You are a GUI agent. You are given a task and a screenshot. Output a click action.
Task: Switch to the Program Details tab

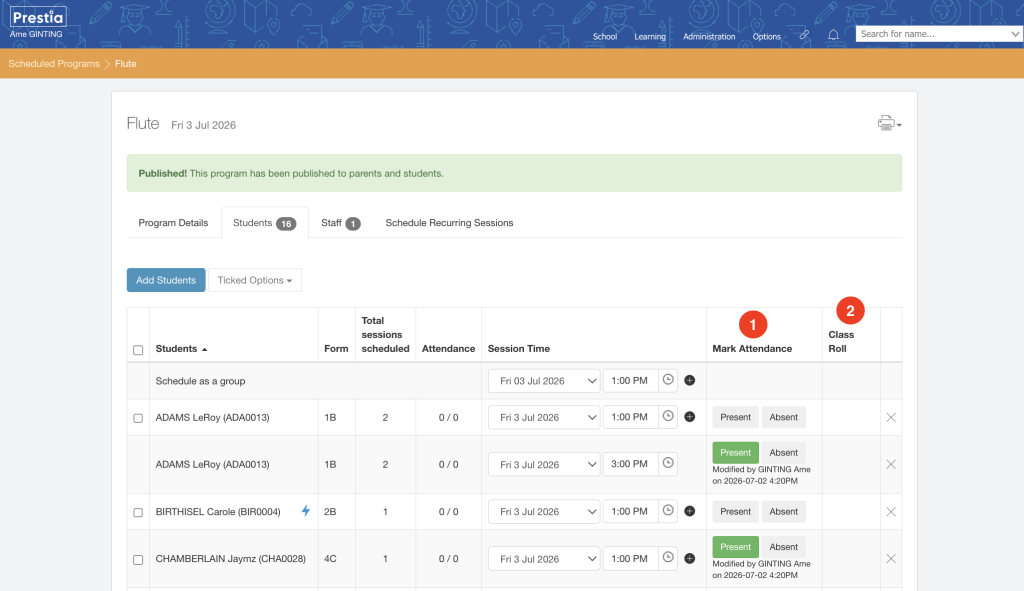pyautogui.click(x=173, y=223)
